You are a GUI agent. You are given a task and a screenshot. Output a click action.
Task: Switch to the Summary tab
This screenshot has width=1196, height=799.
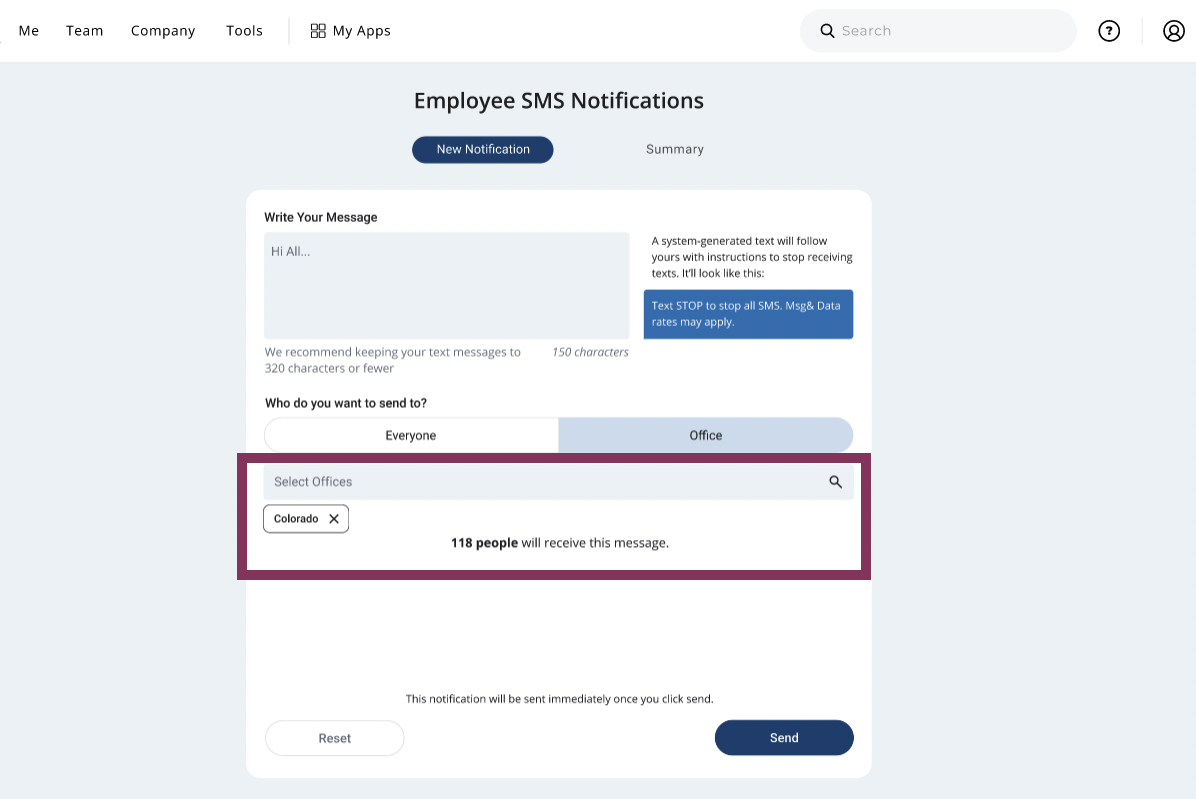point(674,149)
